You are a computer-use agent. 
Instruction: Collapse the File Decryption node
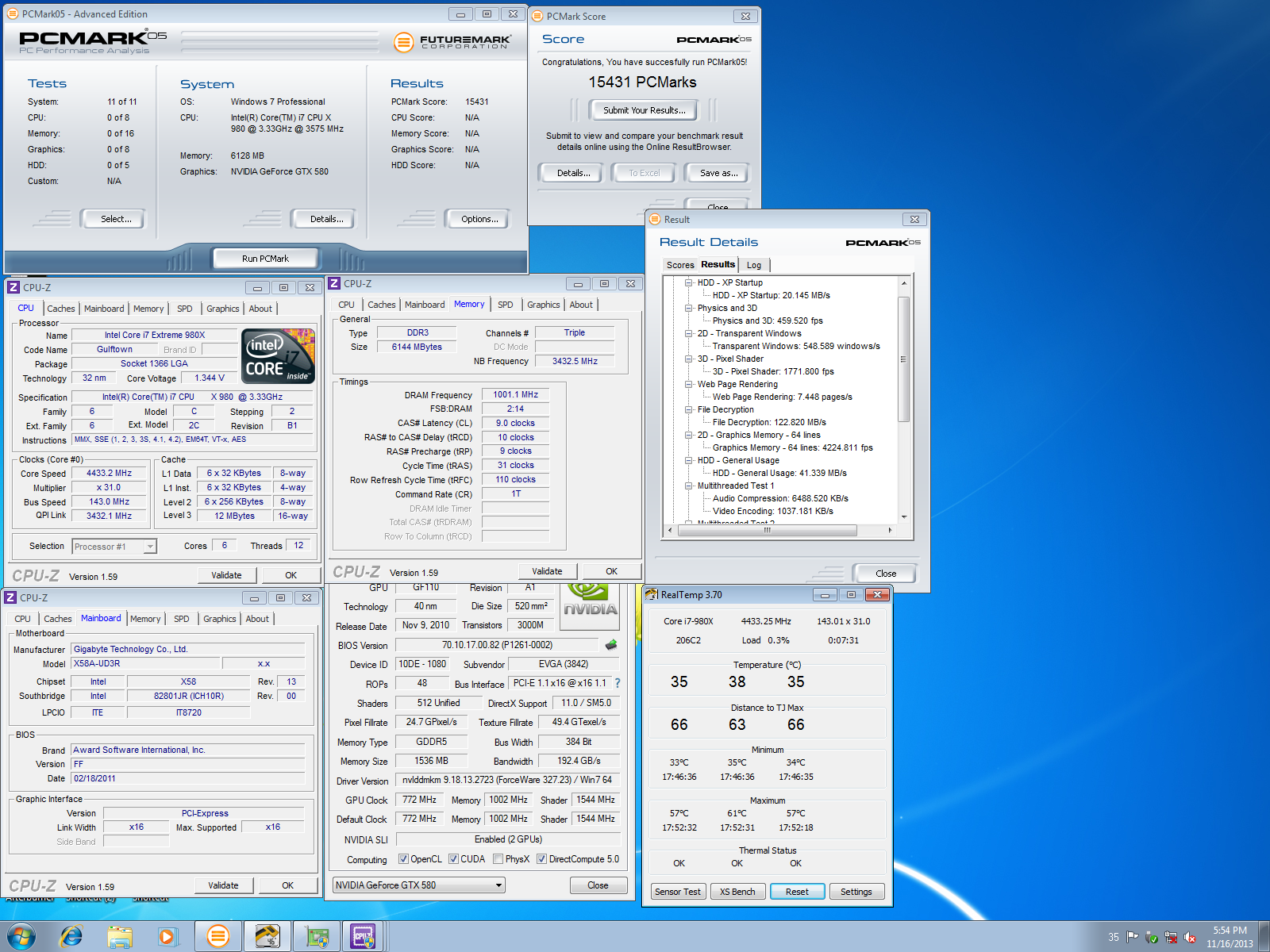[x=689, y=409]
